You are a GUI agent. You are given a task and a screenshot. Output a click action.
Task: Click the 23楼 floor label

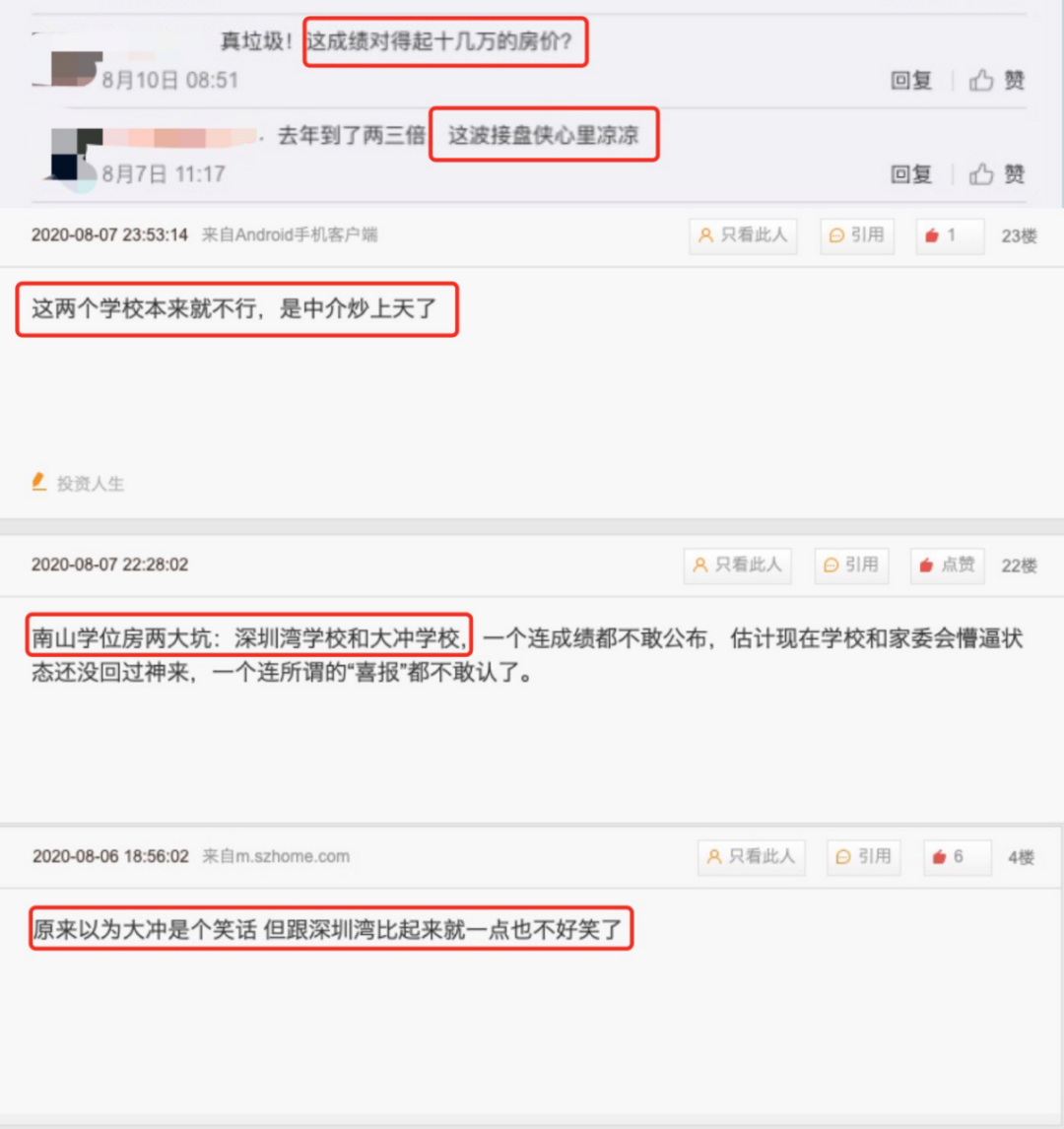1019,236
